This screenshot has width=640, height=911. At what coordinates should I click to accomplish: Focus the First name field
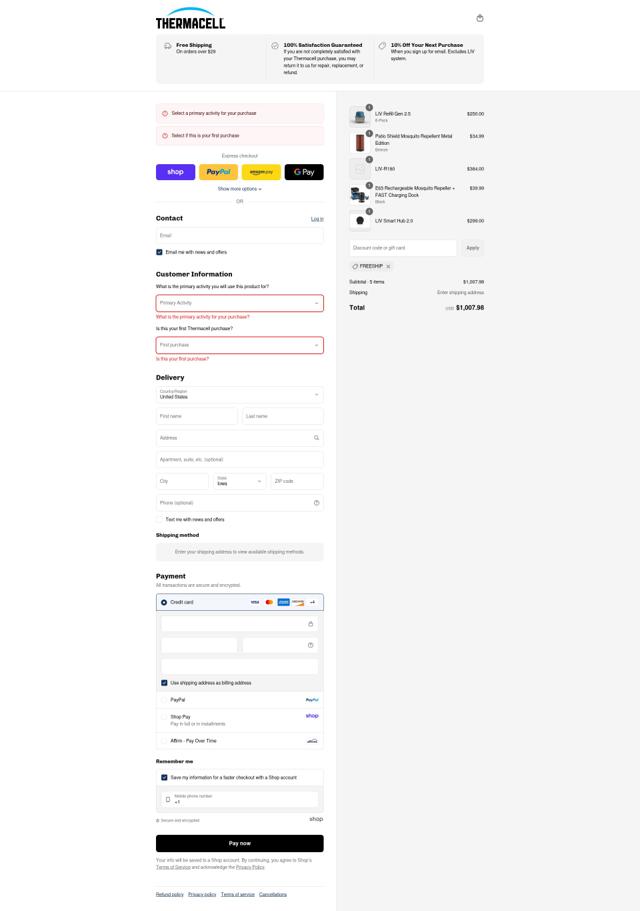click(x=197, y=416)
